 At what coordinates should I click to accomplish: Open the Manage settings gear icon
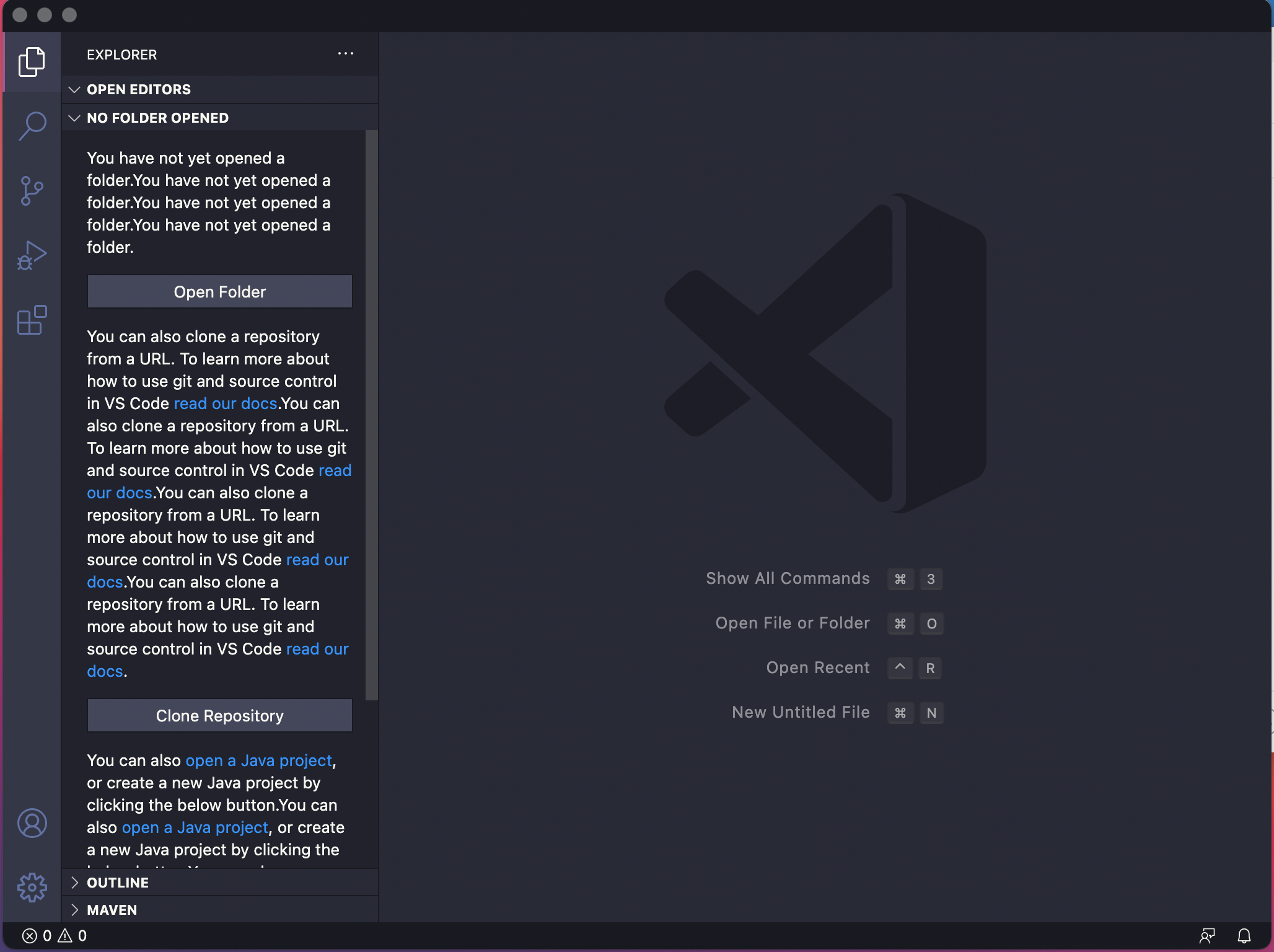(32, 888)
